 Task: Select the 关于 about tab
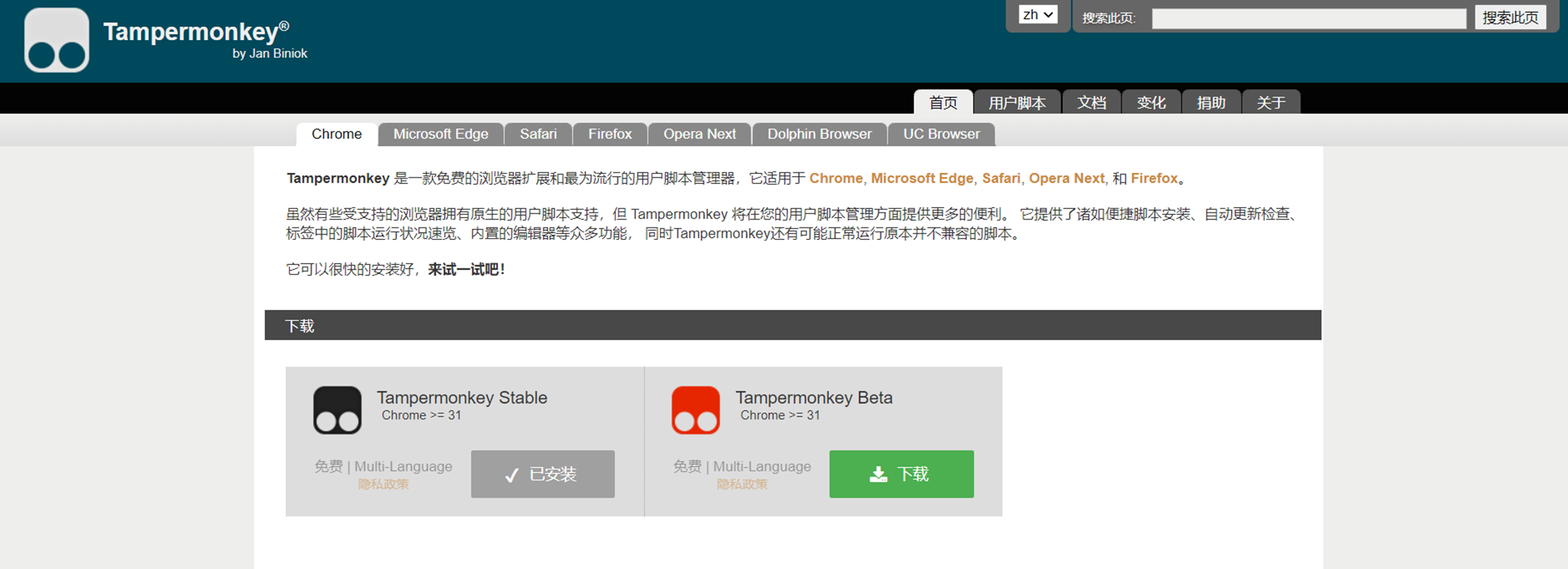(x=1270, y=103)
